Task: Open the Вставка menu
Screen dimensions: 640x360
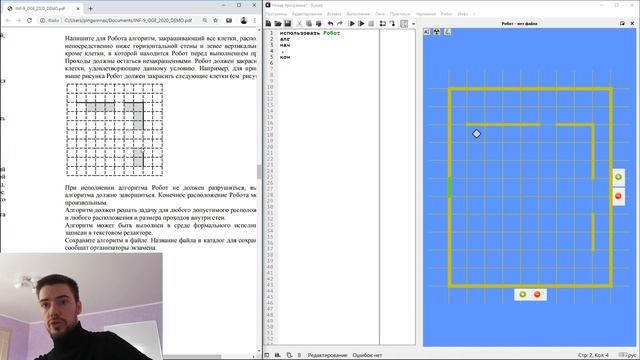Action: click(334, 14)
